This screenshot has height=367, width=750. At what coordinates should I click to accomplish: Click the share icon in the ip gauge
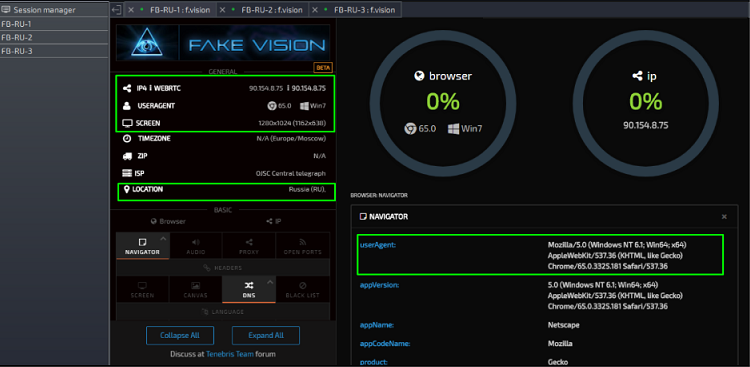click(x=637, y=76)
